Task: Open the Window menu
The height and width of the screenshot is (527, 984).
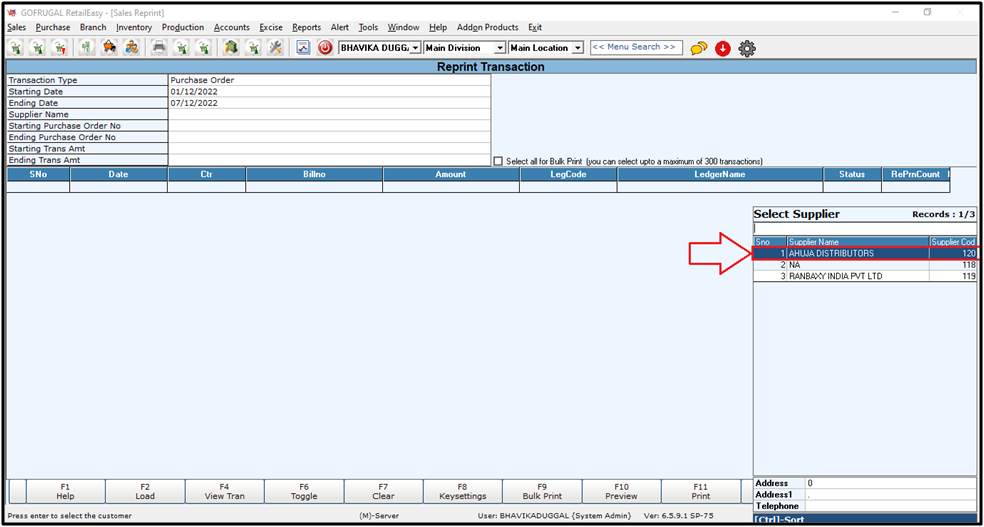Action: tap(404, 28)
